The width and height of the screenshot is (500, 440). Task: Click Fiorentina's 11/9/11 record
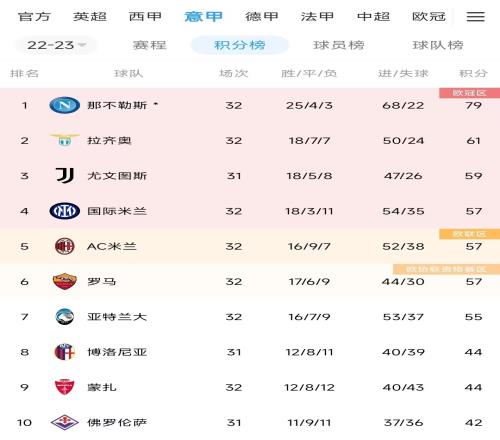coord(309,422)
